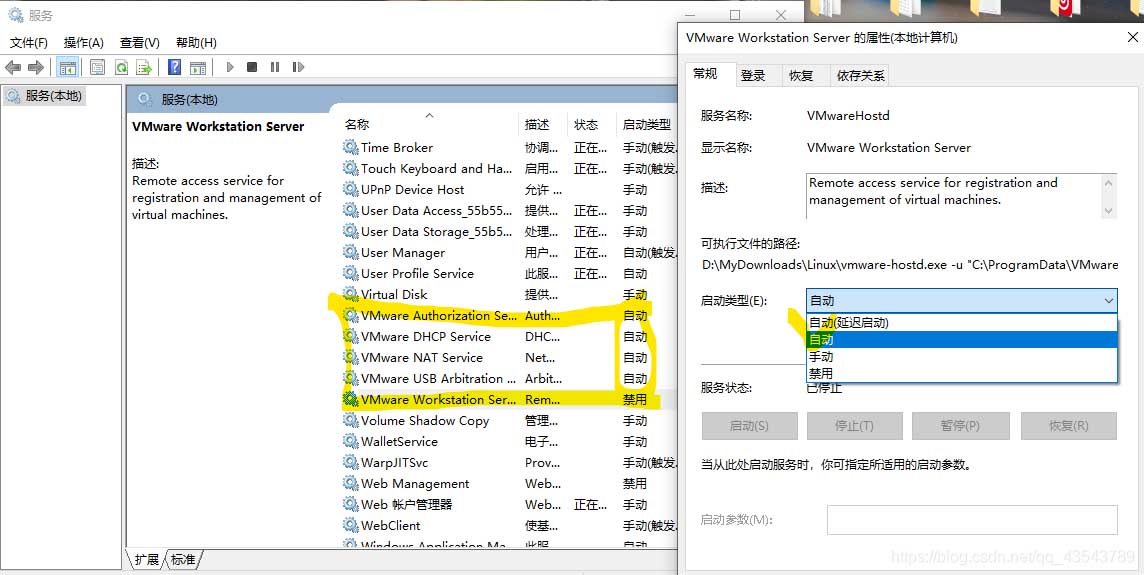Click the gear icon of Time Broker
This screenshot has width=1144, height=575.
click(350, 147)
